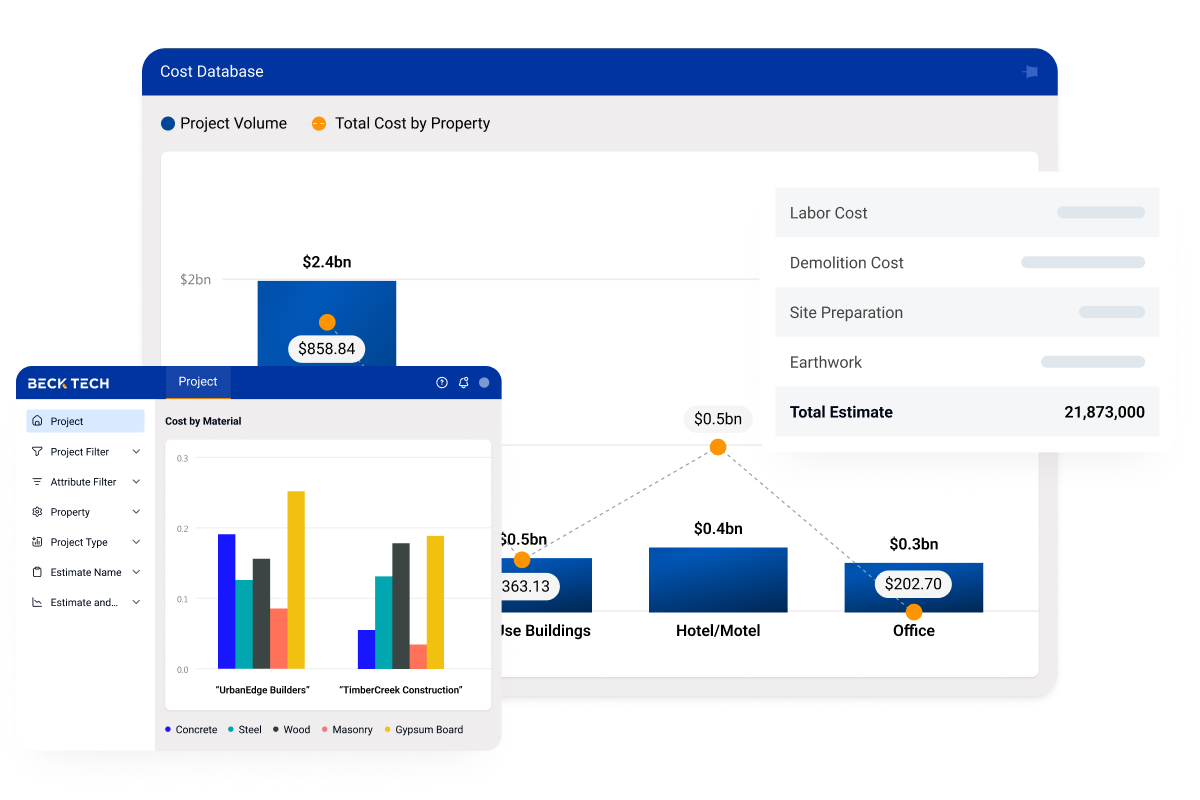Click the Project Type icon
The width and height of the screenshot is (1200, 800).
point(37,542)
